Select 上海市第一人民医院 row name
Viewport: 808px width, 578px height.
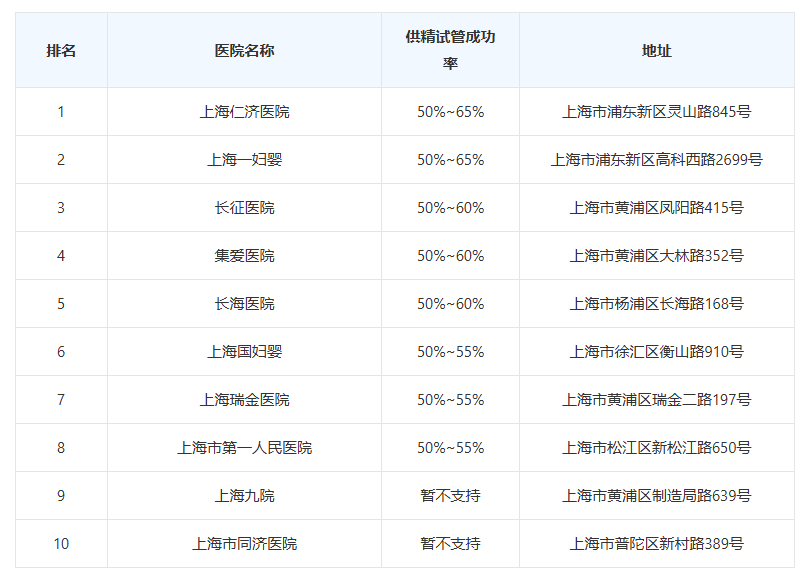244,447
